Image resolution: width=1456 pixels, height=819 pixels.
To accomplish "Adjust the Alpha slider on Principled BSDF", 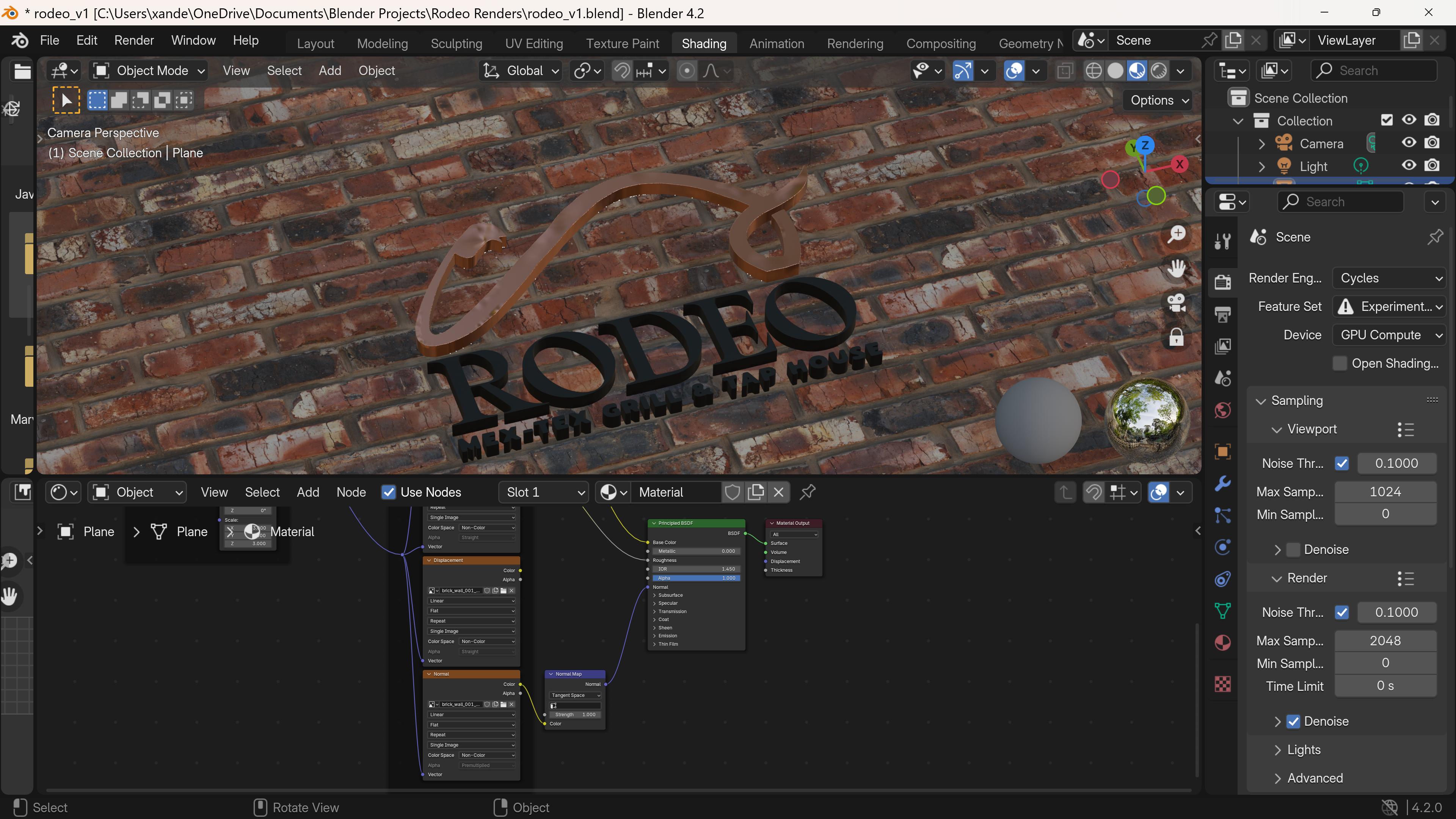I will pyautogui.click(x=696, y=578).
